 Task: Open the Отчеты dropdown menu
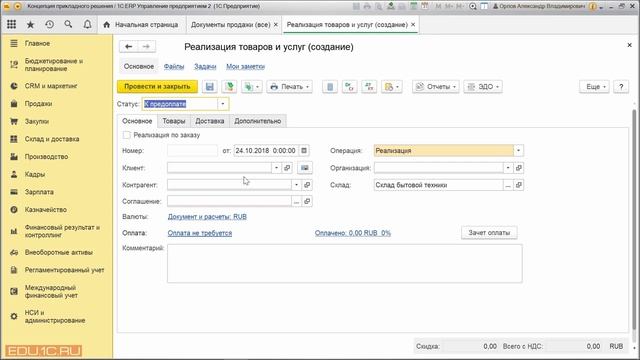(x=436, y=87)
